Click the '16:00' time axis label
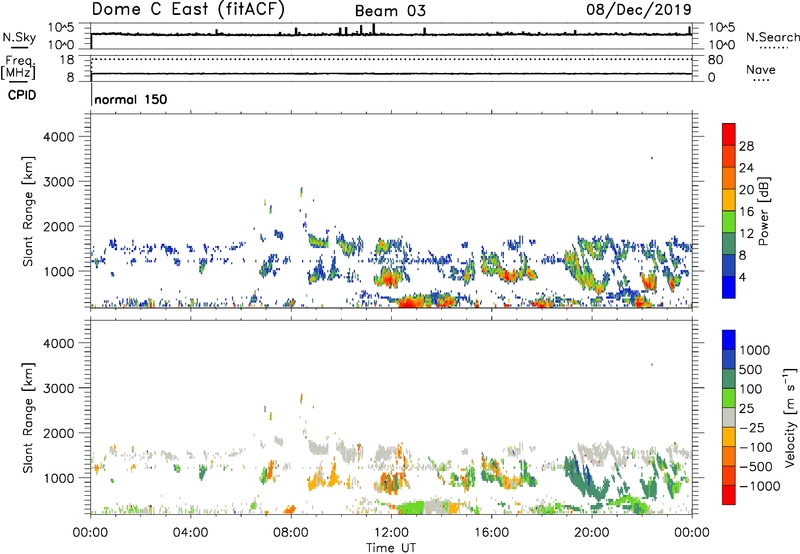Screen dimensions: 800x554 click(x=491, y=533)
